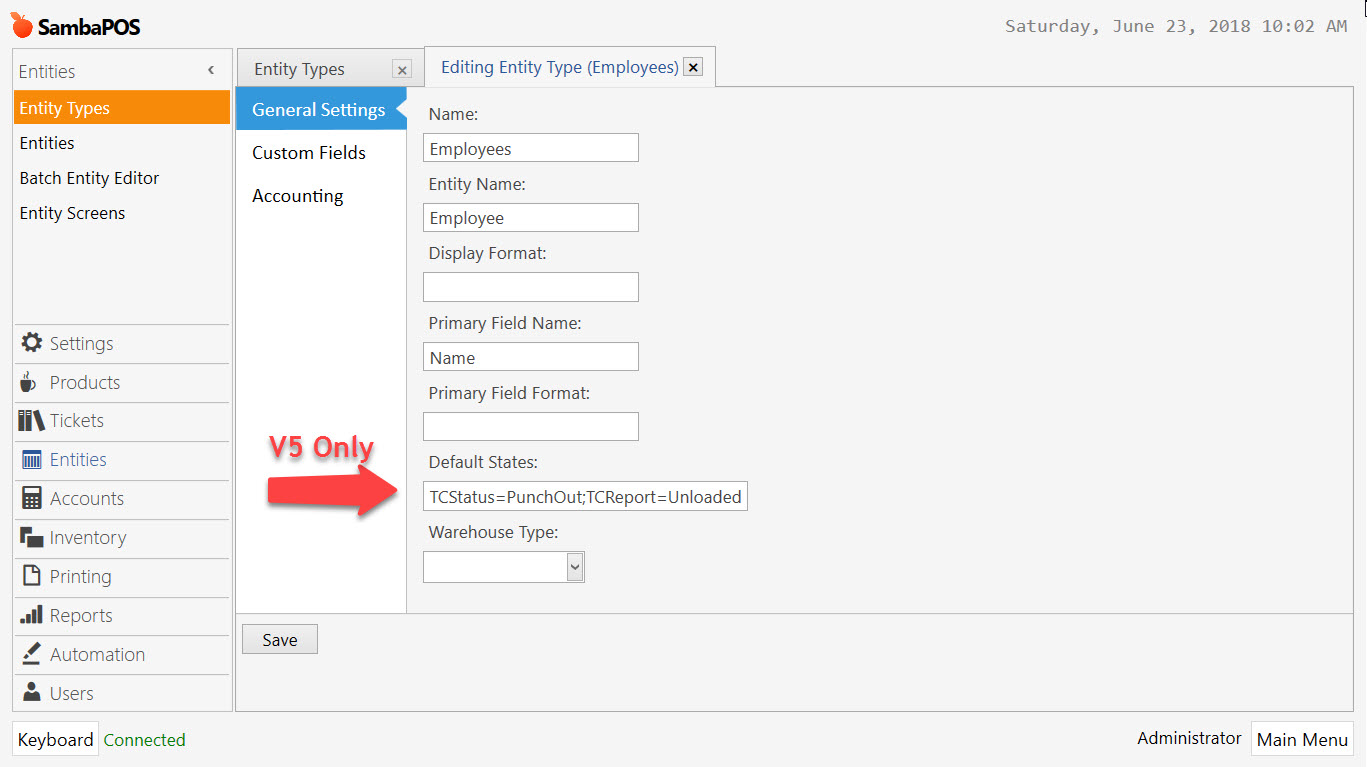Switch to the Custom Fields section
Screen dimensions: 1367x767
pos(308,152)
